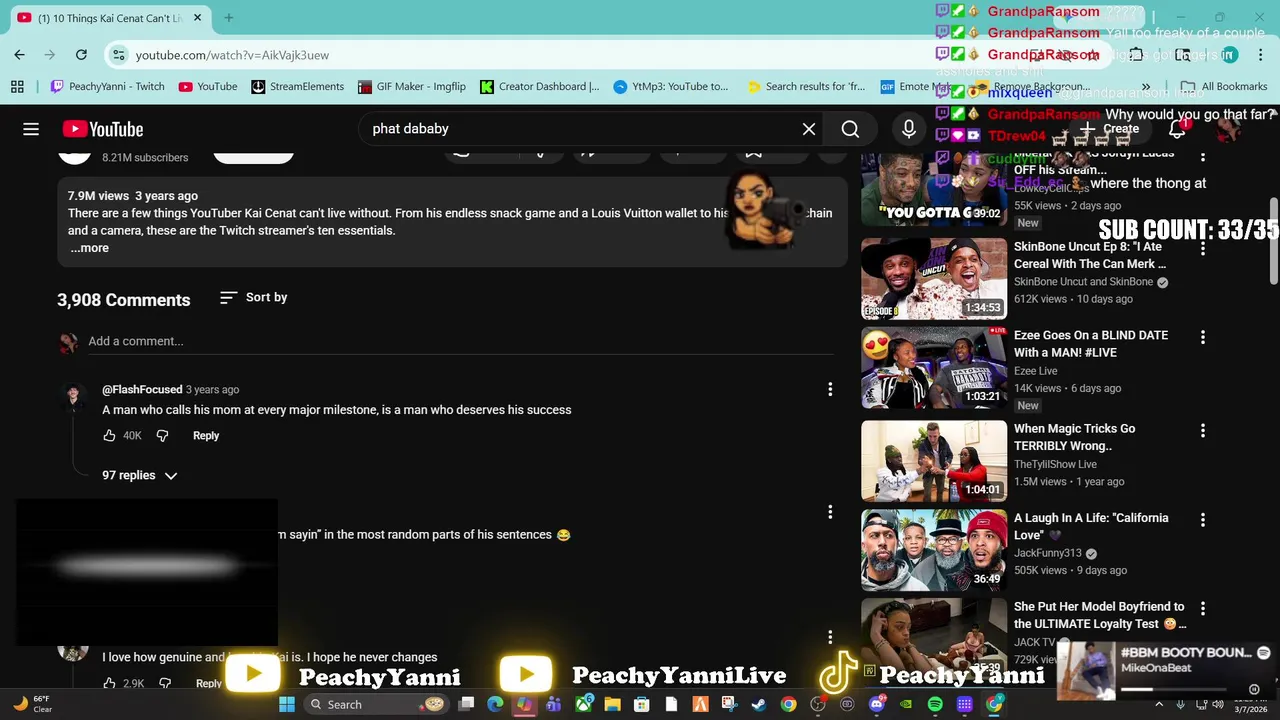Image resolution: width=1280 pixels, height=720 pixels.
Task: Open a new browser tab
Action: coord(229,18)
